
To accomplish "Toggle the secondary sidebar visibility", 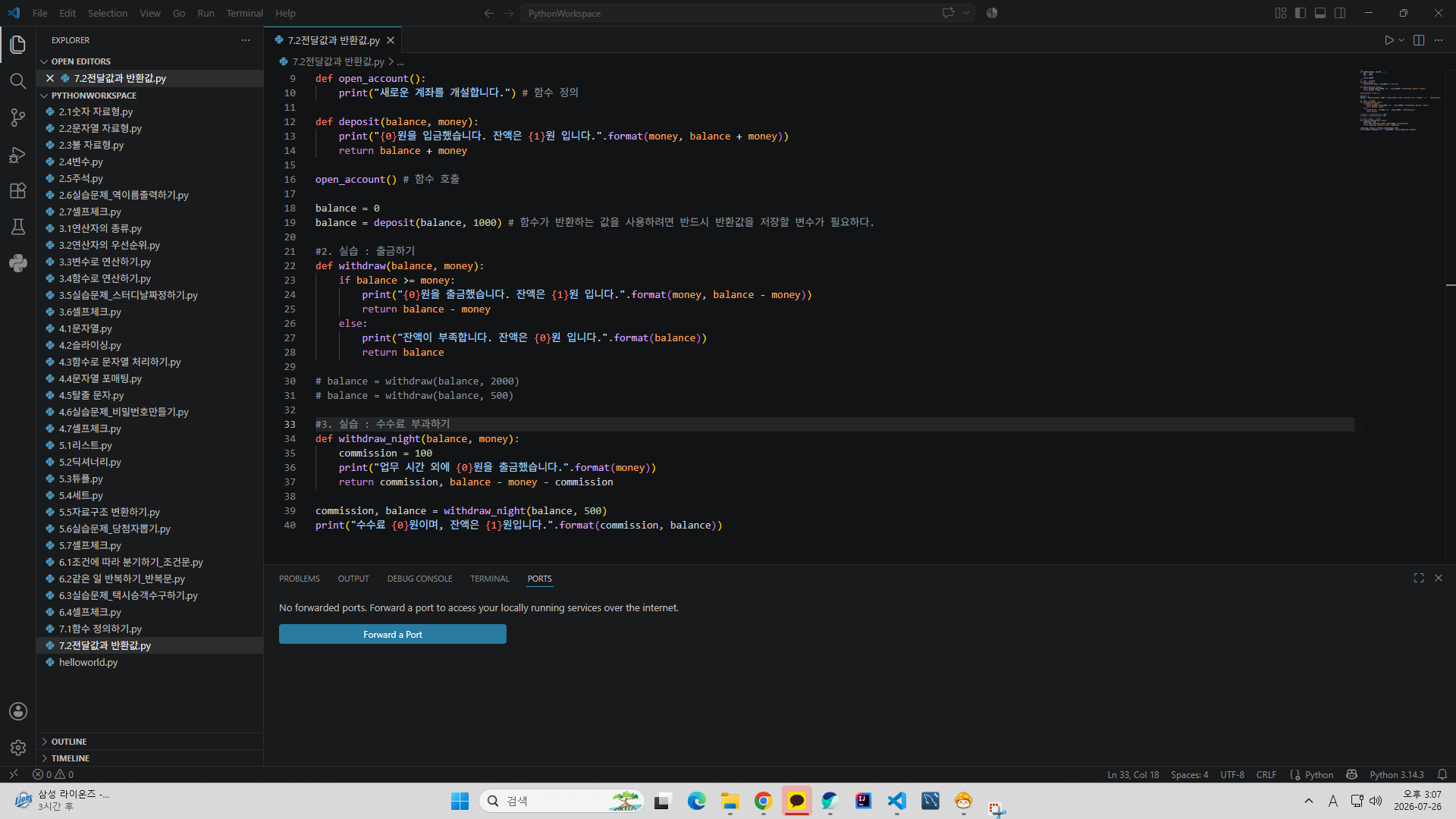I will point(1340,13).
